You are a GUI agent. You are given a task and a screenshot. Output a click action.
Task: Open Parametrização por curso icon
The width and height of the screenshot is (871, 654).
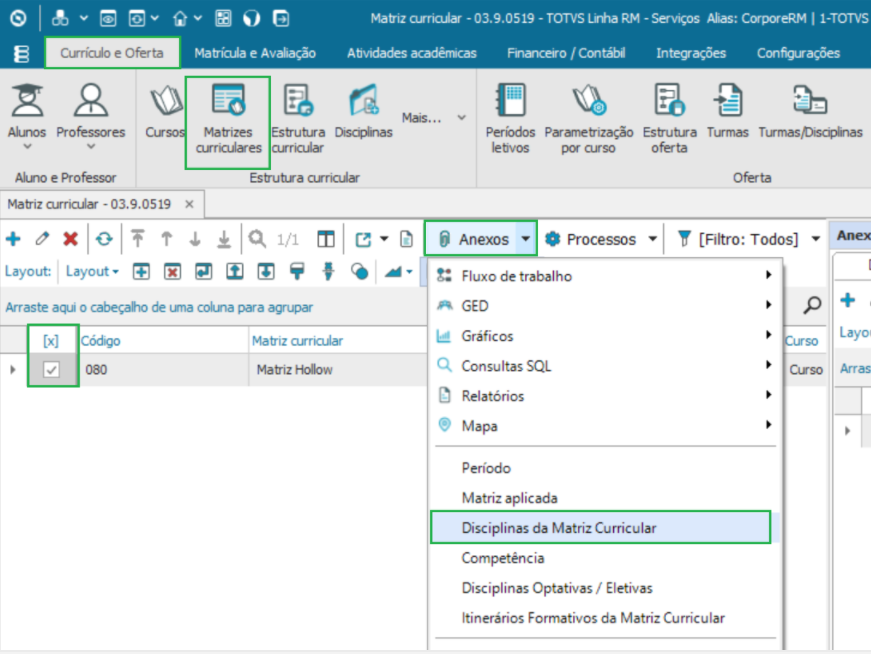point(589,118)
